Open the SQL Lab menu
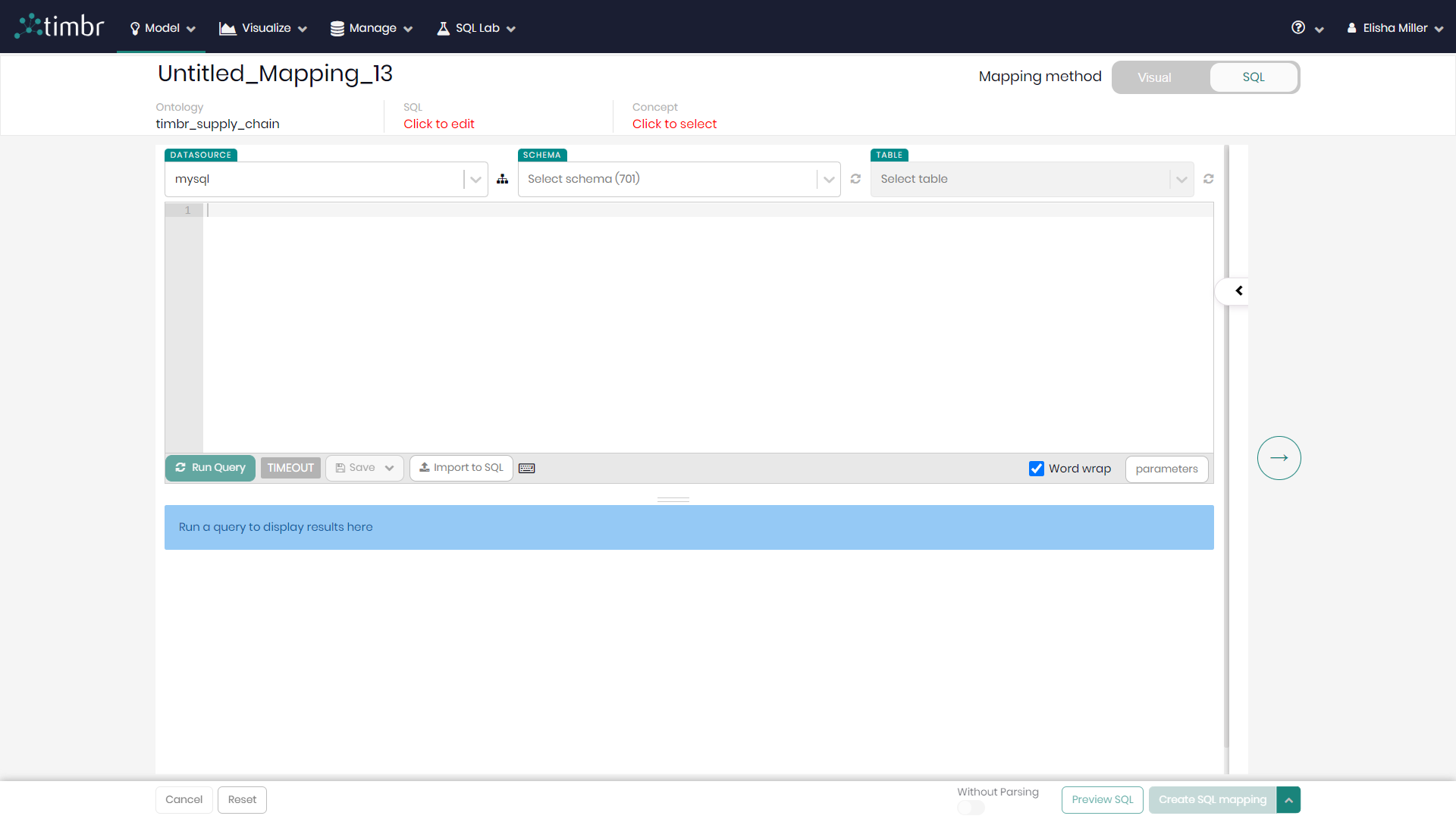Viewport: 1456px width, 819px height. pos(475,27)
